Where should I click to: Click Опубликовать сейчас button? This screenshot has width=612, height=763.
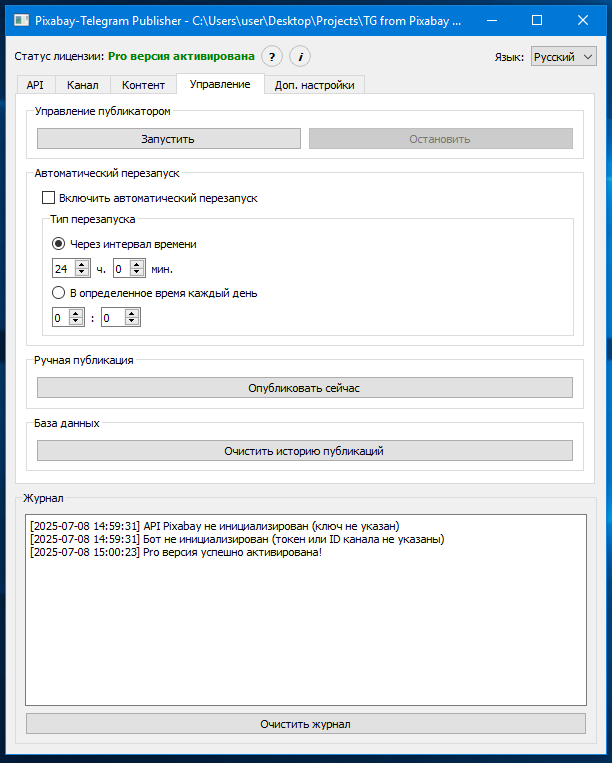(x=305, y=388)
